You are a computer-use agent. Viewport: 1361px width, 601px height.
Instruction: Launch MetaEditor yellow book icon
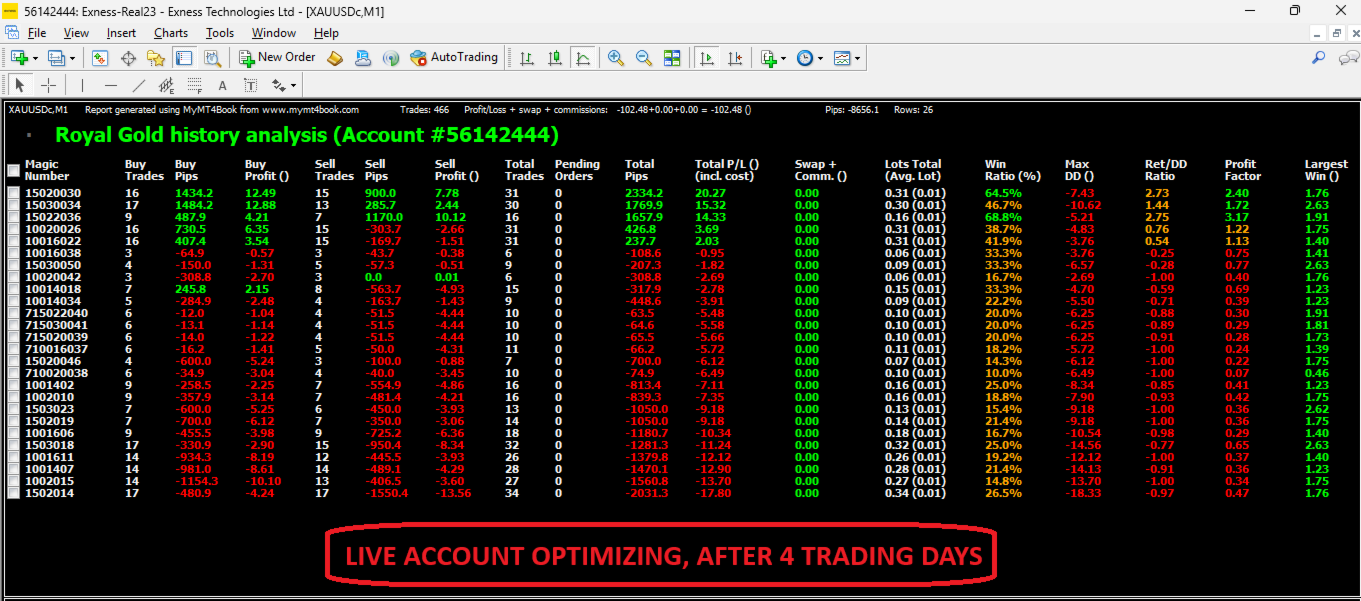click(x=335, y=58)
